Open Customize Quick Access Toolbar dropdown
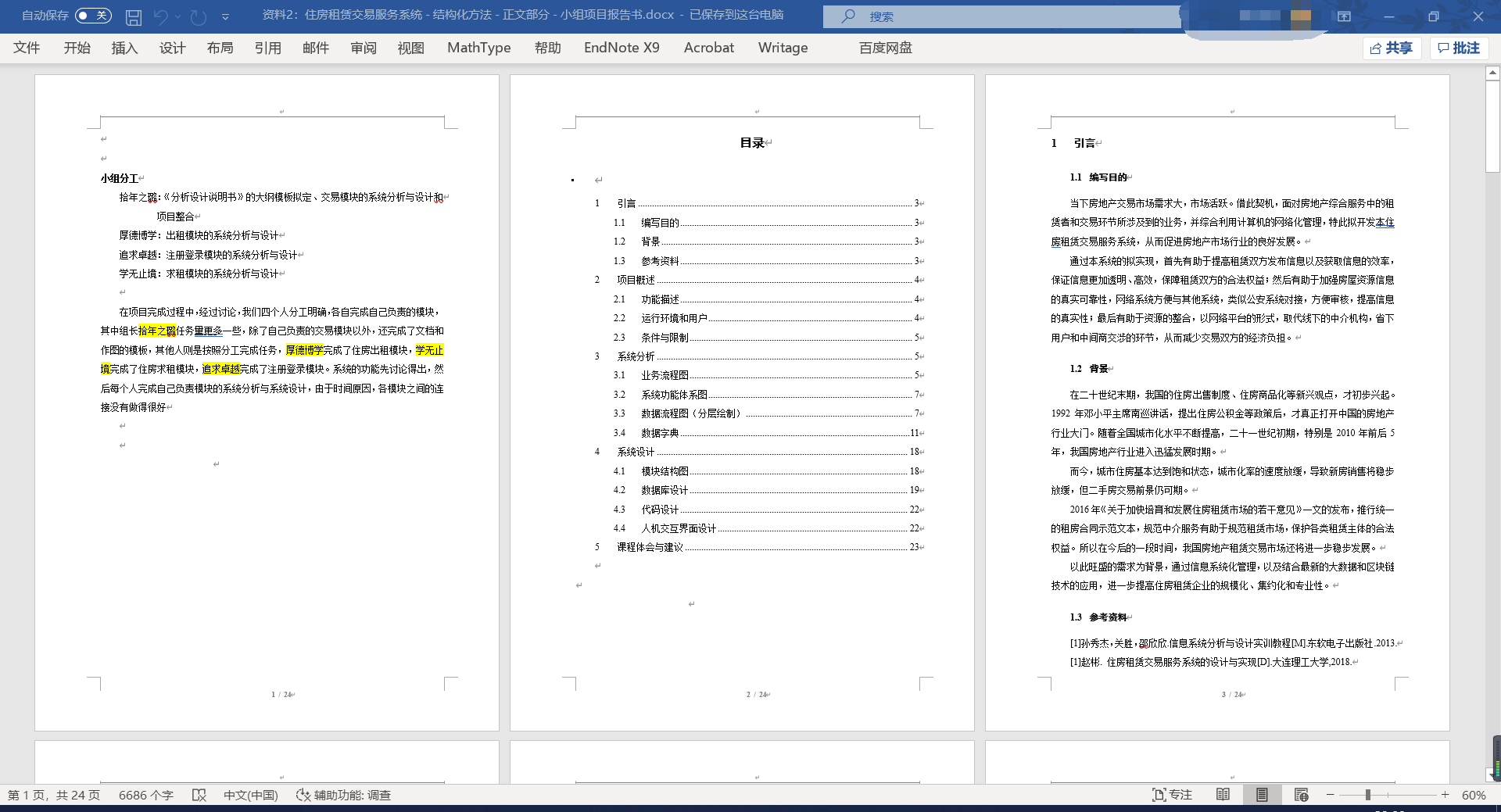The image size is (1501, 812). [x=225, y=16]
